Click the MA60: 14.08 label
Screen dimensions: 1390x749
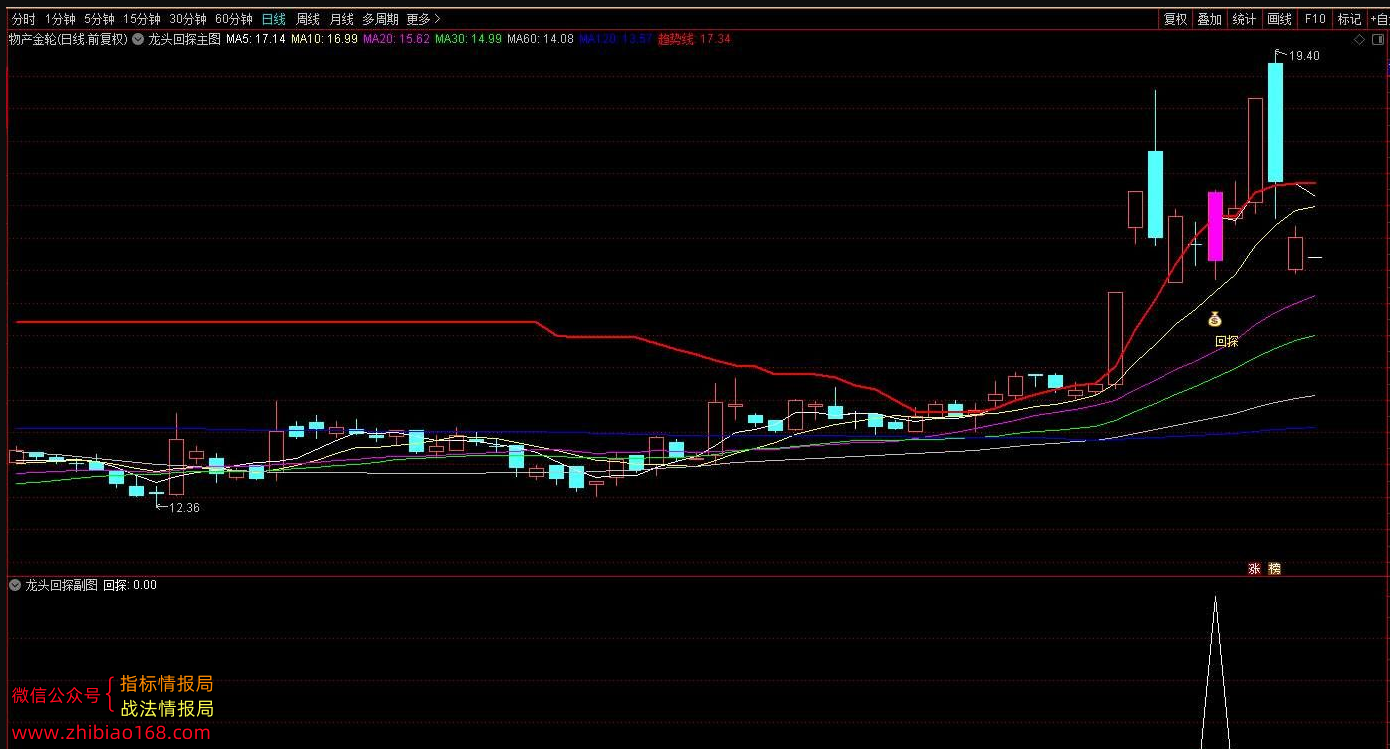pos(540,39)
